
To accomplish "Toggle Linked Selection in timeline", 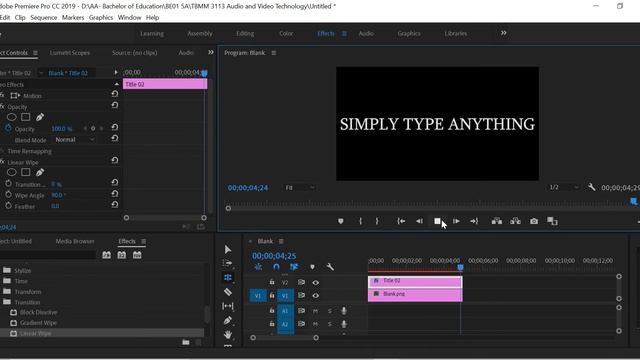I will click(x=294, y=267).
